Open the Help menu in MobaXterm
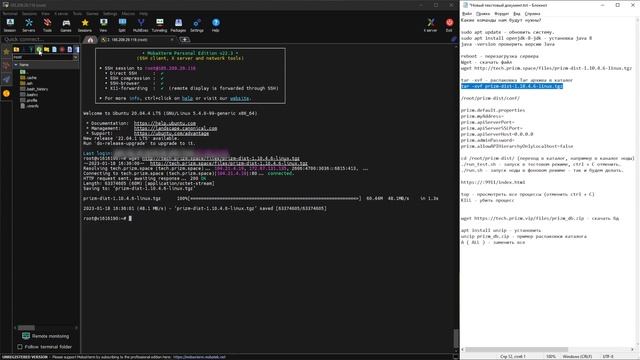The image size is (640, 360). [x=143, y=13]
